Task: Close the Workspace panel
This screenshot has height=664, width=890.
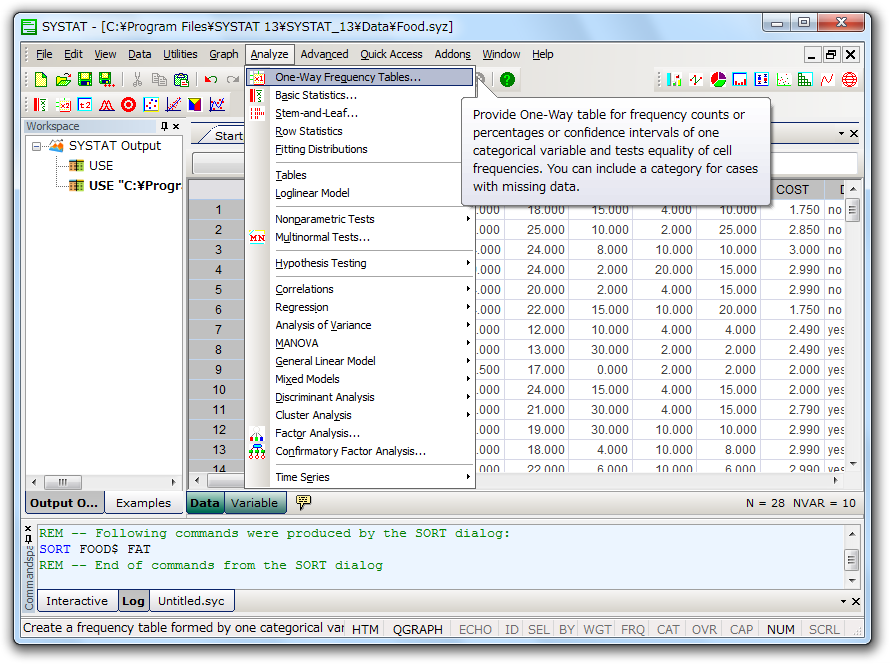Action: [176, 127]
